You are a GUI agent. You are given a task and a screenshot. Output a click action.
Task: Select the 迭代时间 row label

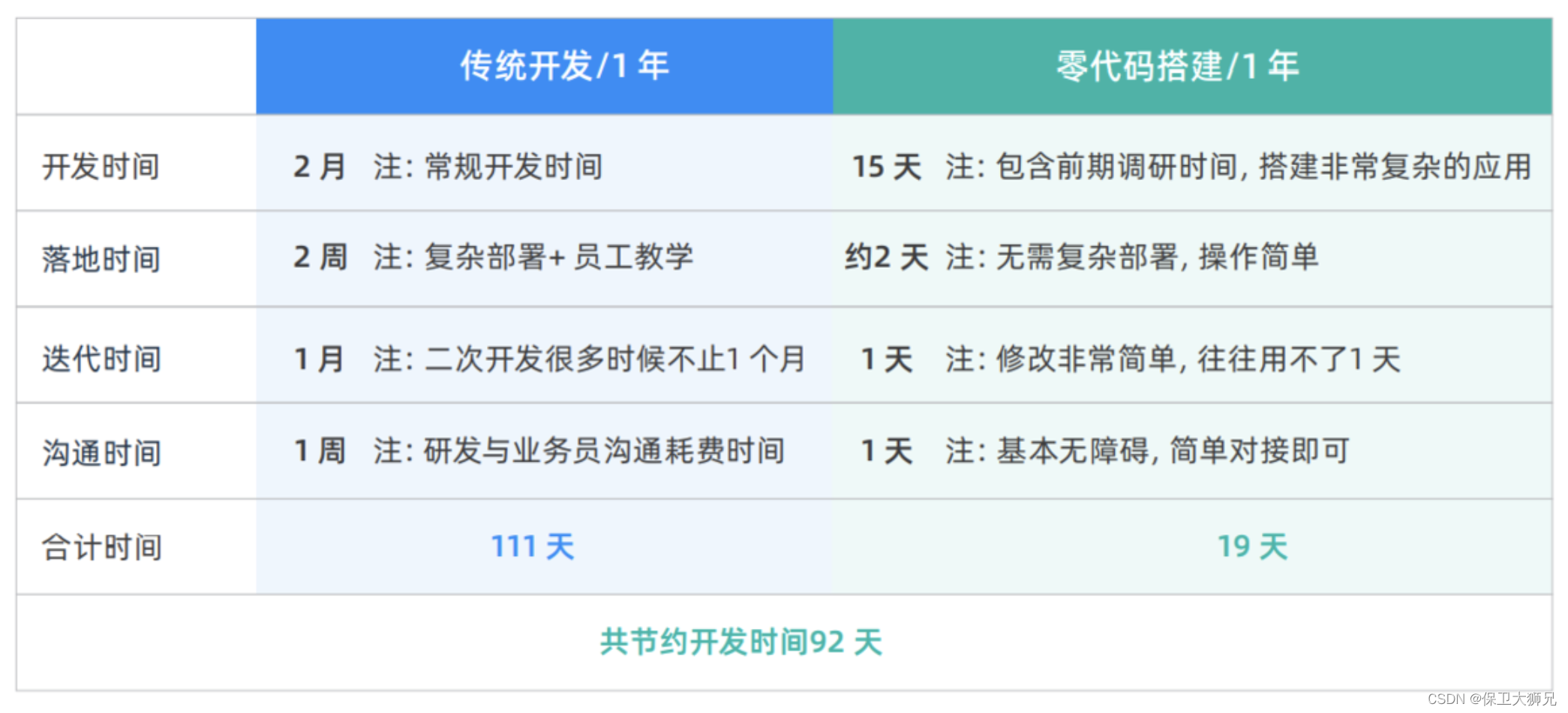(x=101, y=360)
